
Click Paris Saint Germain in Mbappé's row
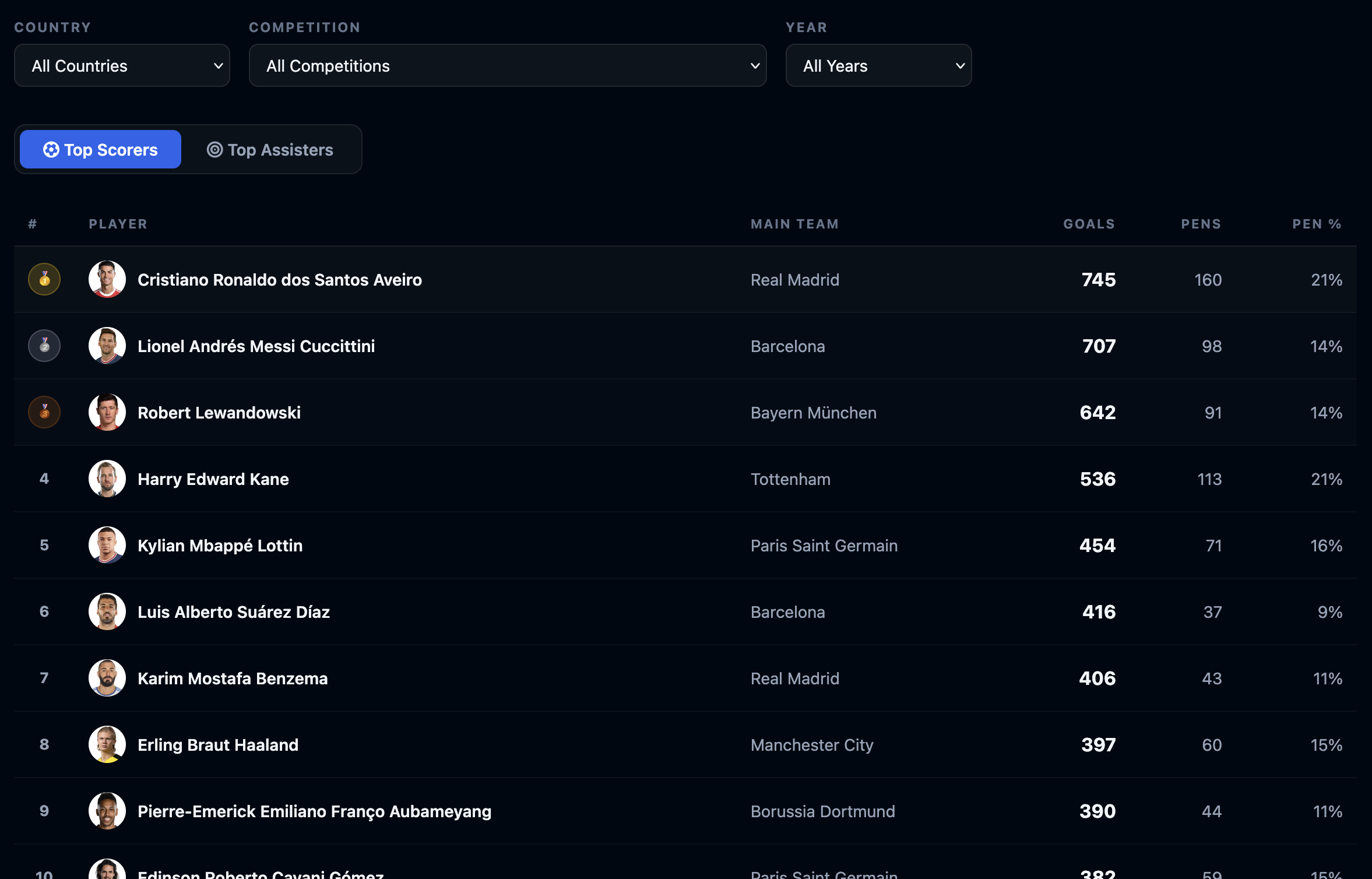tap(824, 546)
